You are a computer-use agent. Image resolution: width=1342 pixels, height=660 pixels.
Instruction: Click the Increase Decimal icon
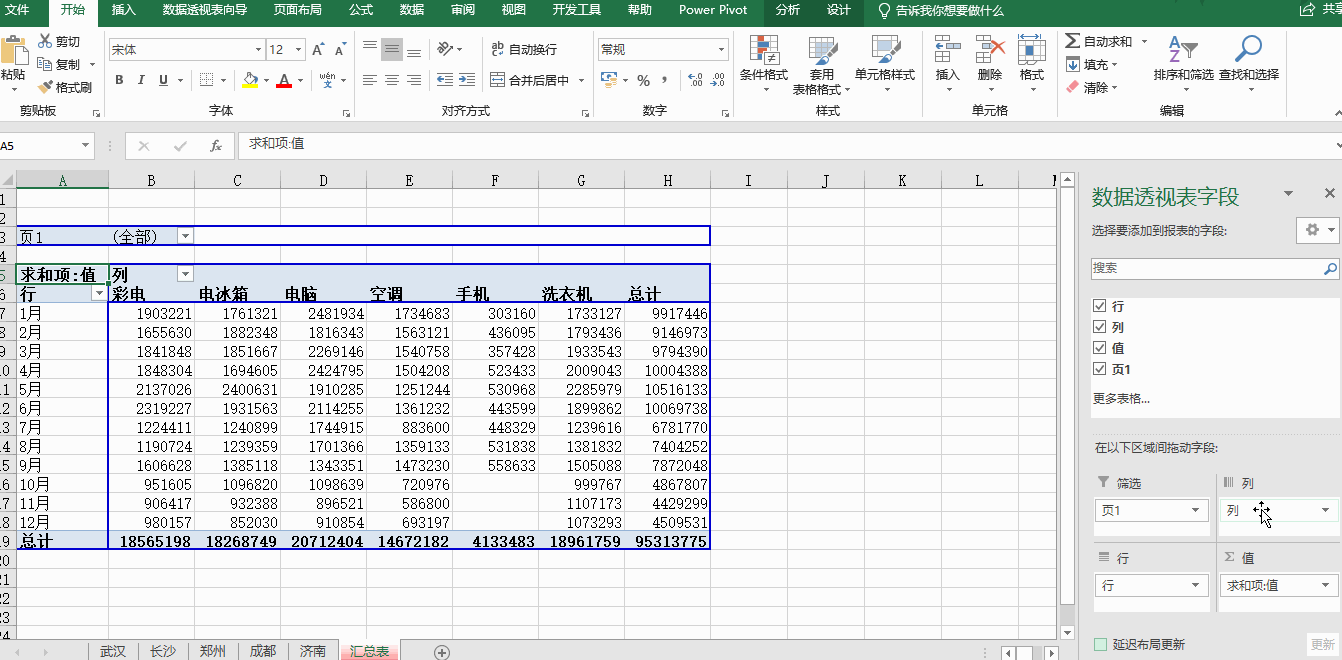click(x=696, y=80)
